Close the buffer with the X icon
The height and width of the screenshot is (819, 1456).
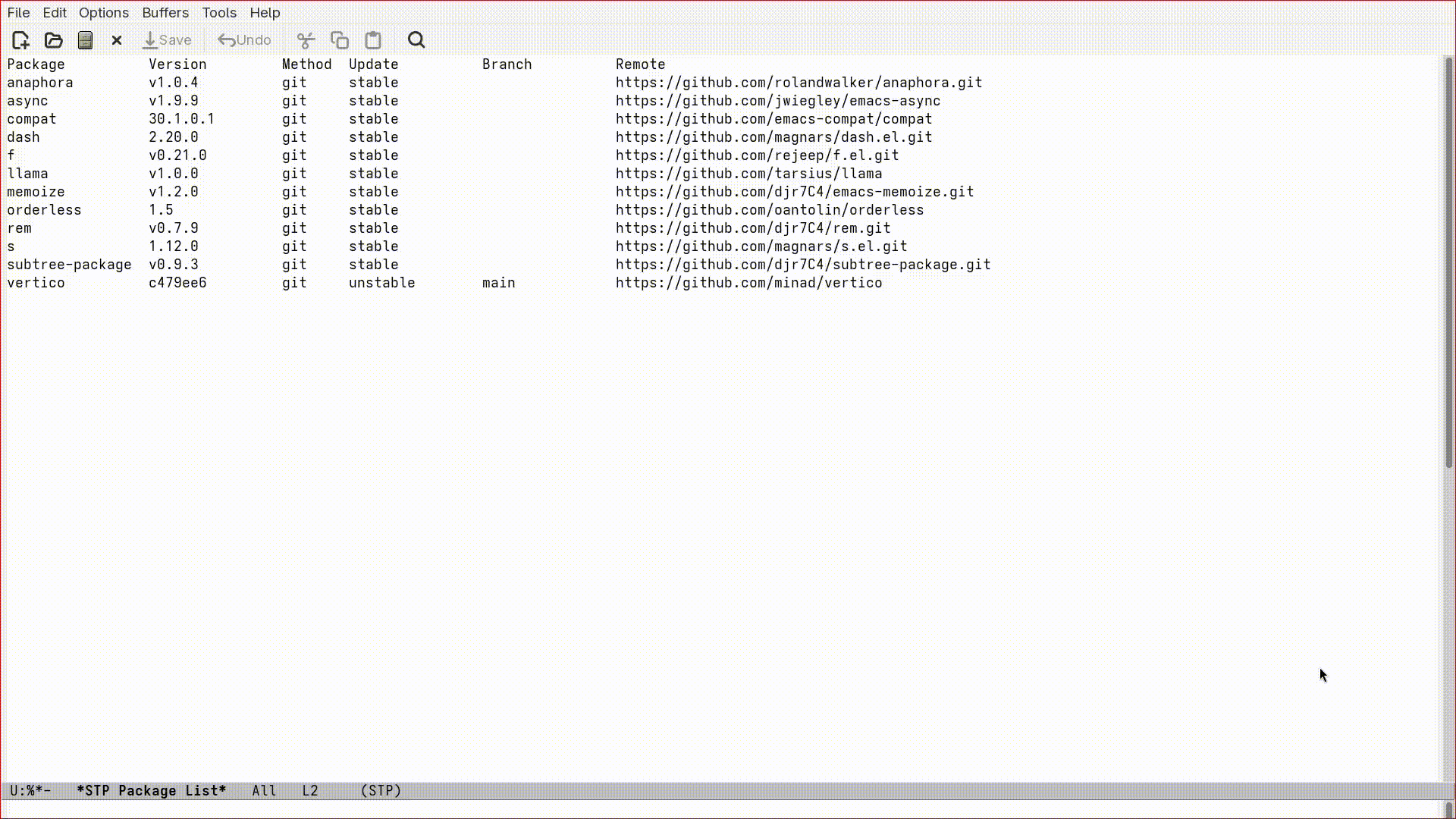point(117,40)
